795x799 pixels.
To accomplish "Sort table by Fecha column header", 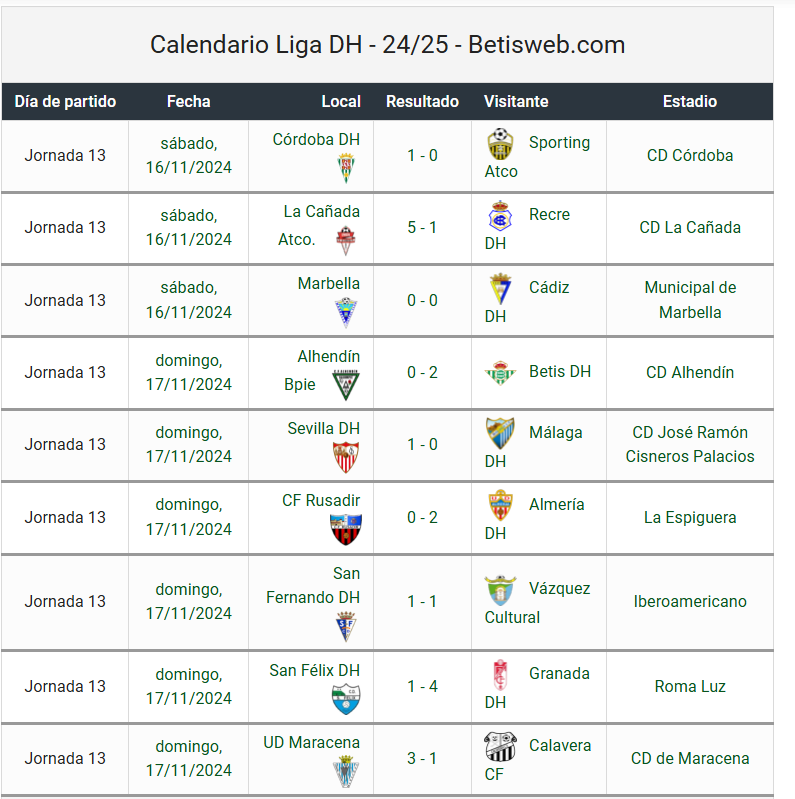I will [189, 101].
